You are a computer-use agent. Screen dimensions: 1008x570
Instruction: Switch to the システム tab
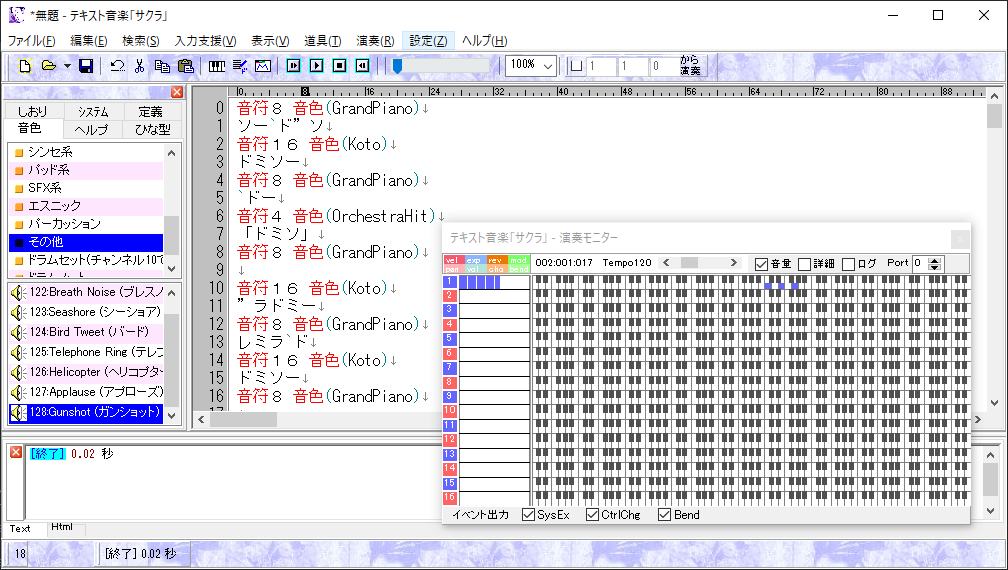[93, 111]
